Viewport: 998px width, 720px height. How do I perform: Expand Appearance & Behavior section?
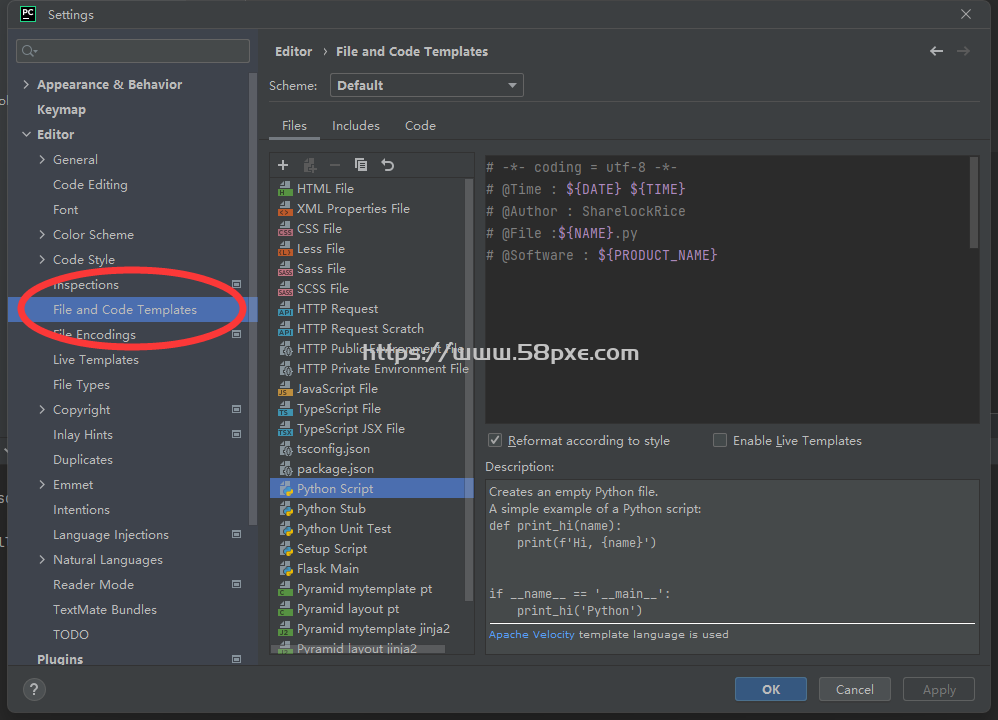click(x=26, y=84)
